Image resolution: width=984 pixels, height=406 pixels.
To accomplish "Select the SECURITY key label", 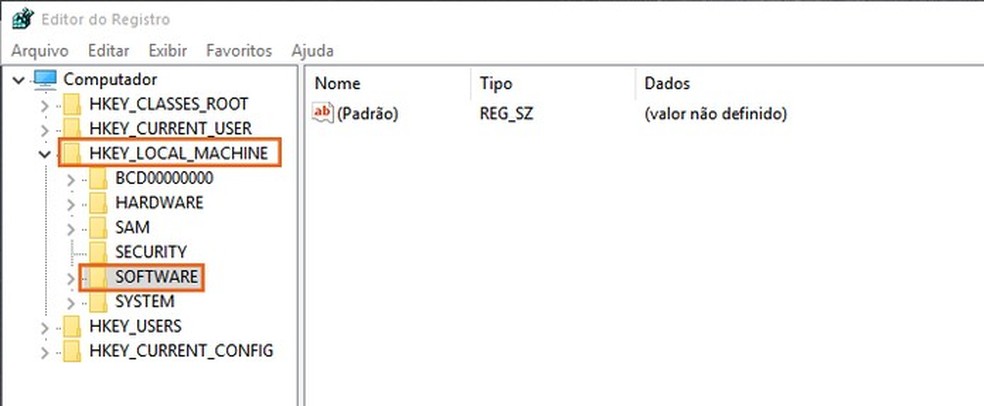I will coord(151,252).
